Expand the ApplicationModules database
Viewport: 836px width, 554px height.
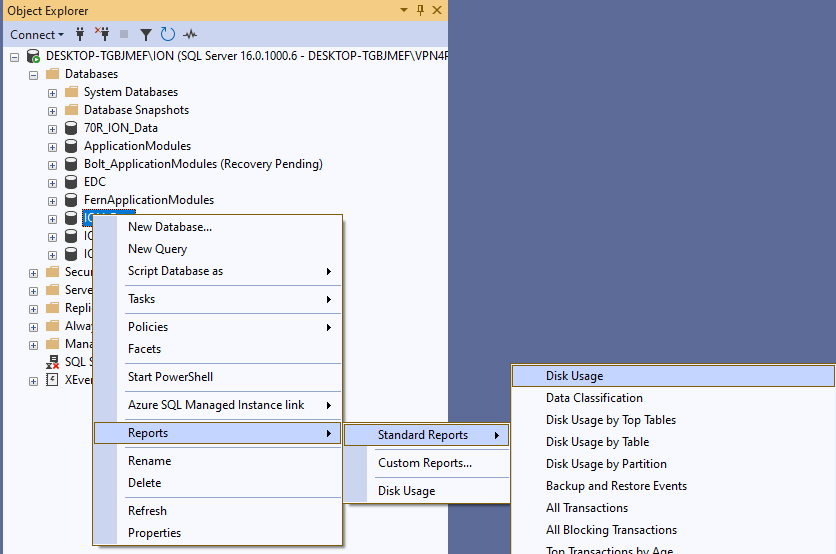52,147
